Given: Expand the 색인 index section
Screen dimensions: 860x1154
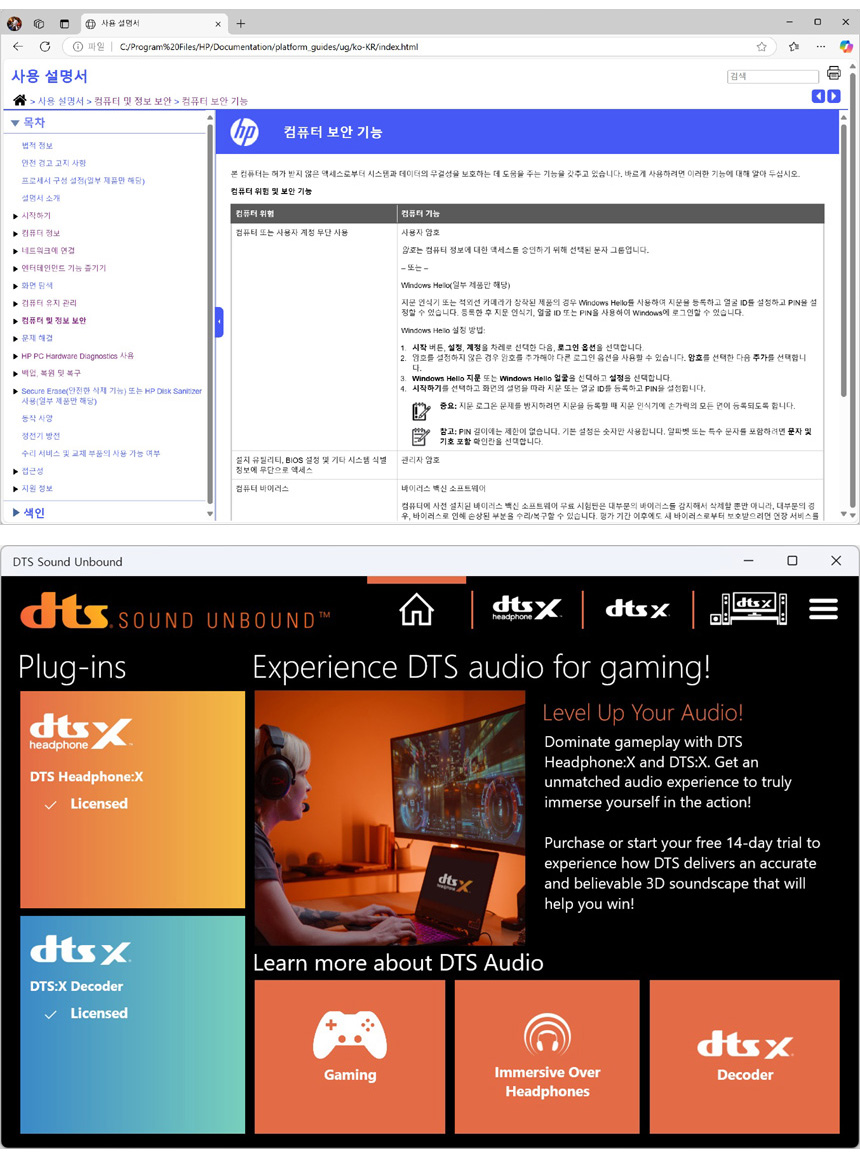Looking at the screenshot, I should pyautogui.click(x=15, y=513).
